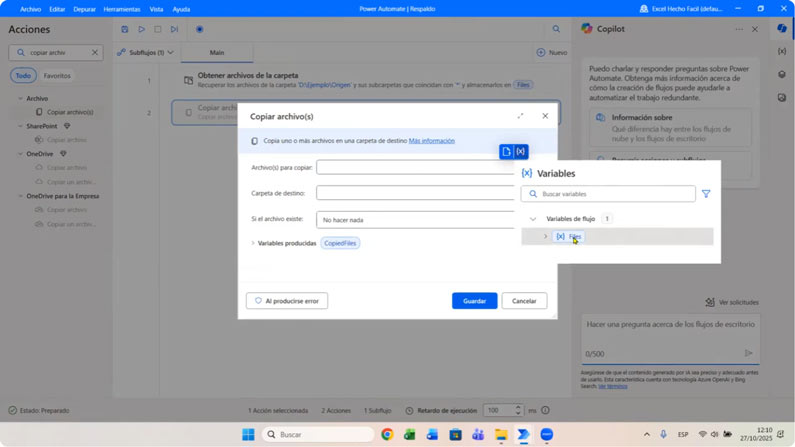
Task: Open Microsoft Teams from the taskbar
Action: (x=478, y=434)
